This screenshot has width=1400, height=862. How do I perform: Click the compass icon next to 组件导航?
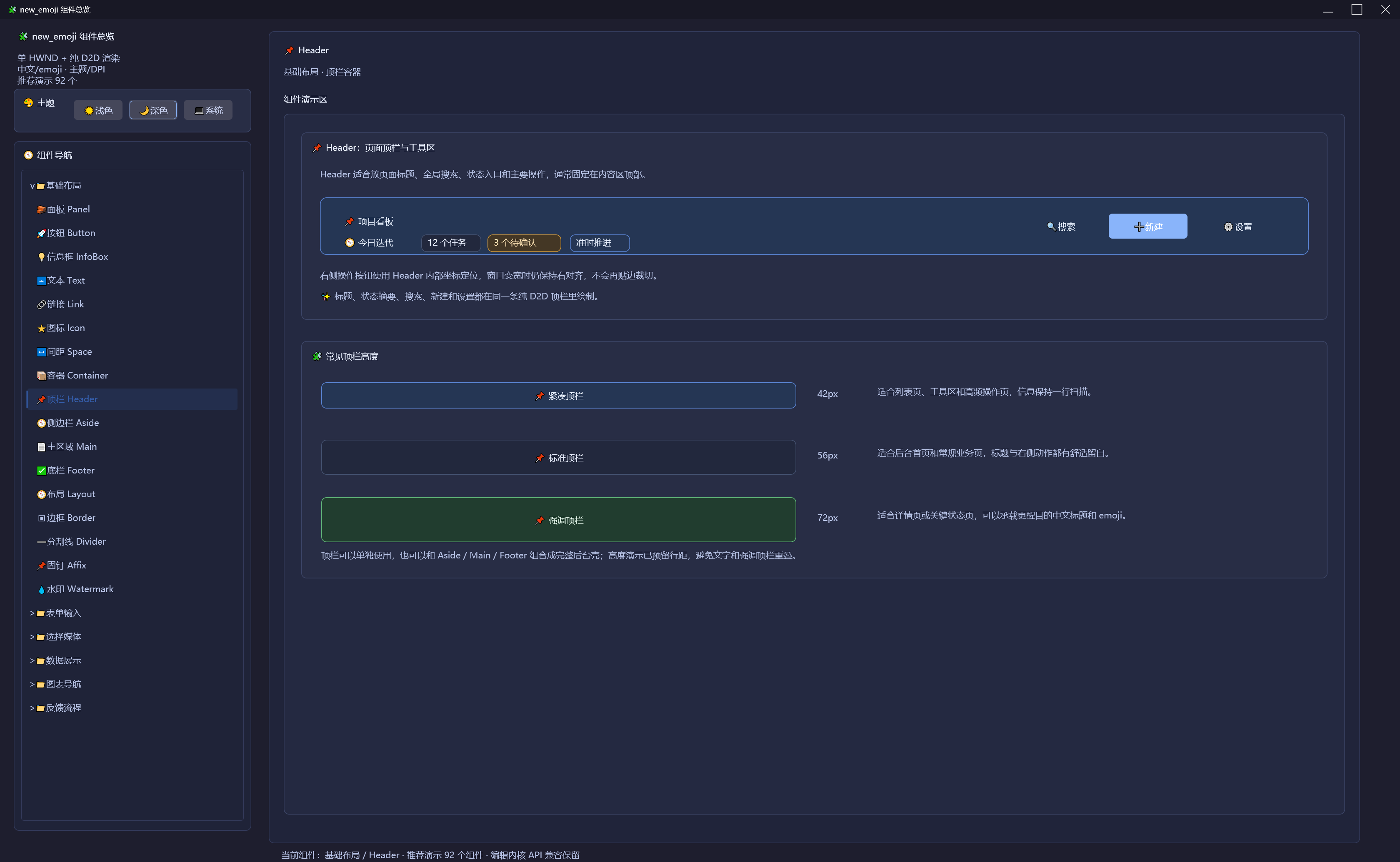[x=28, y=155]
